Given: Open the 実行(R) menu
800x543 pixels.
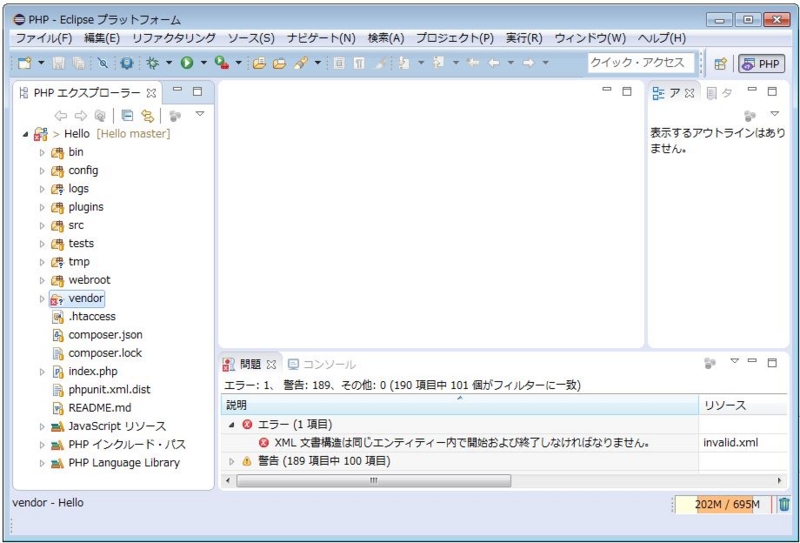Looking at the screenshot, I should [x=524, y=38].
